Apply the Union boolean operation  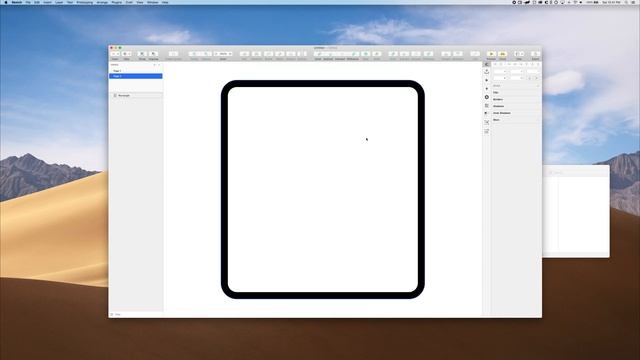tap(318, 54)
